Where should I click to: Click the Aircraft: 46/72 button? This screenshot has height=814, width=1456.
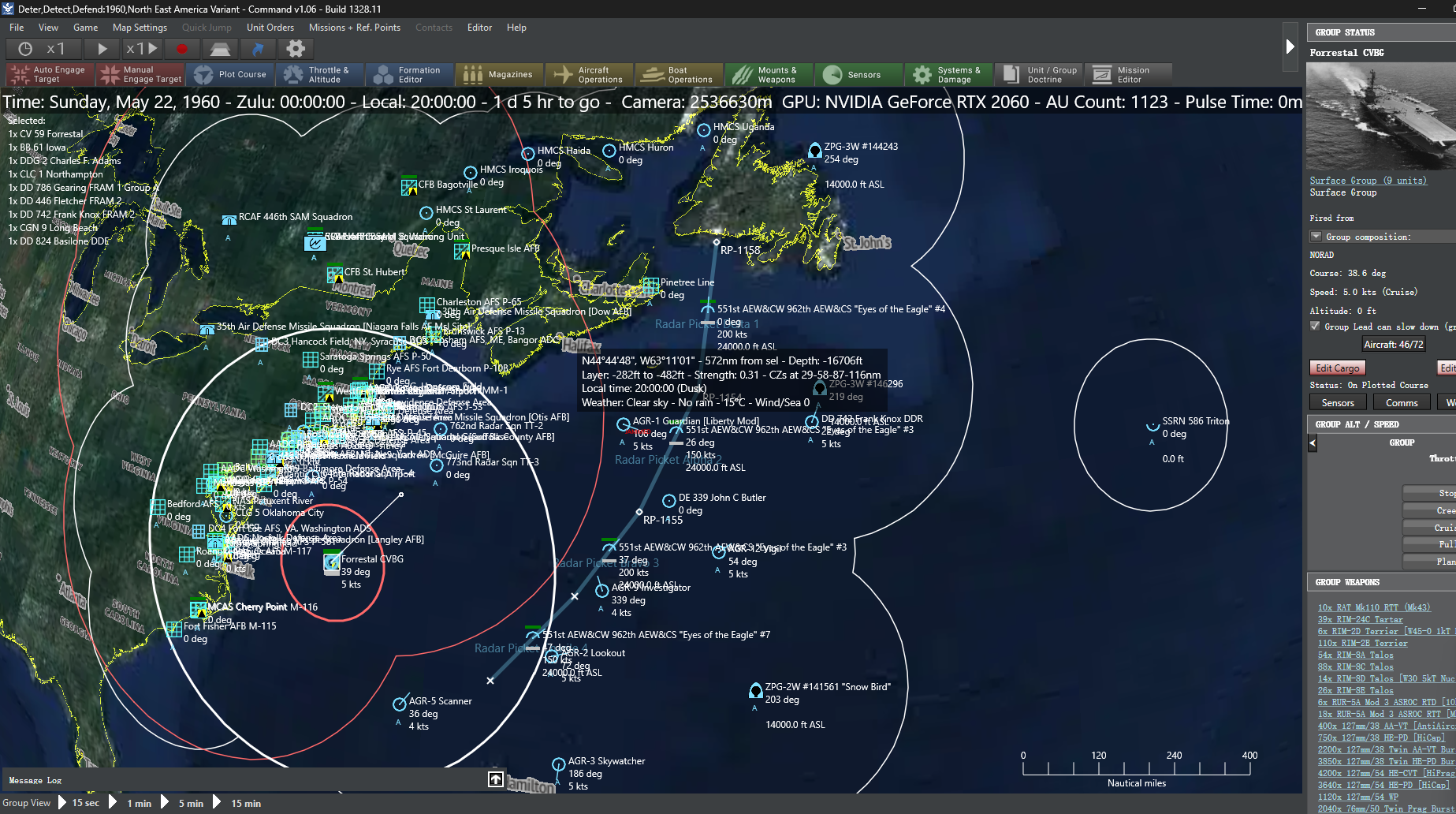click(1394, 345)
